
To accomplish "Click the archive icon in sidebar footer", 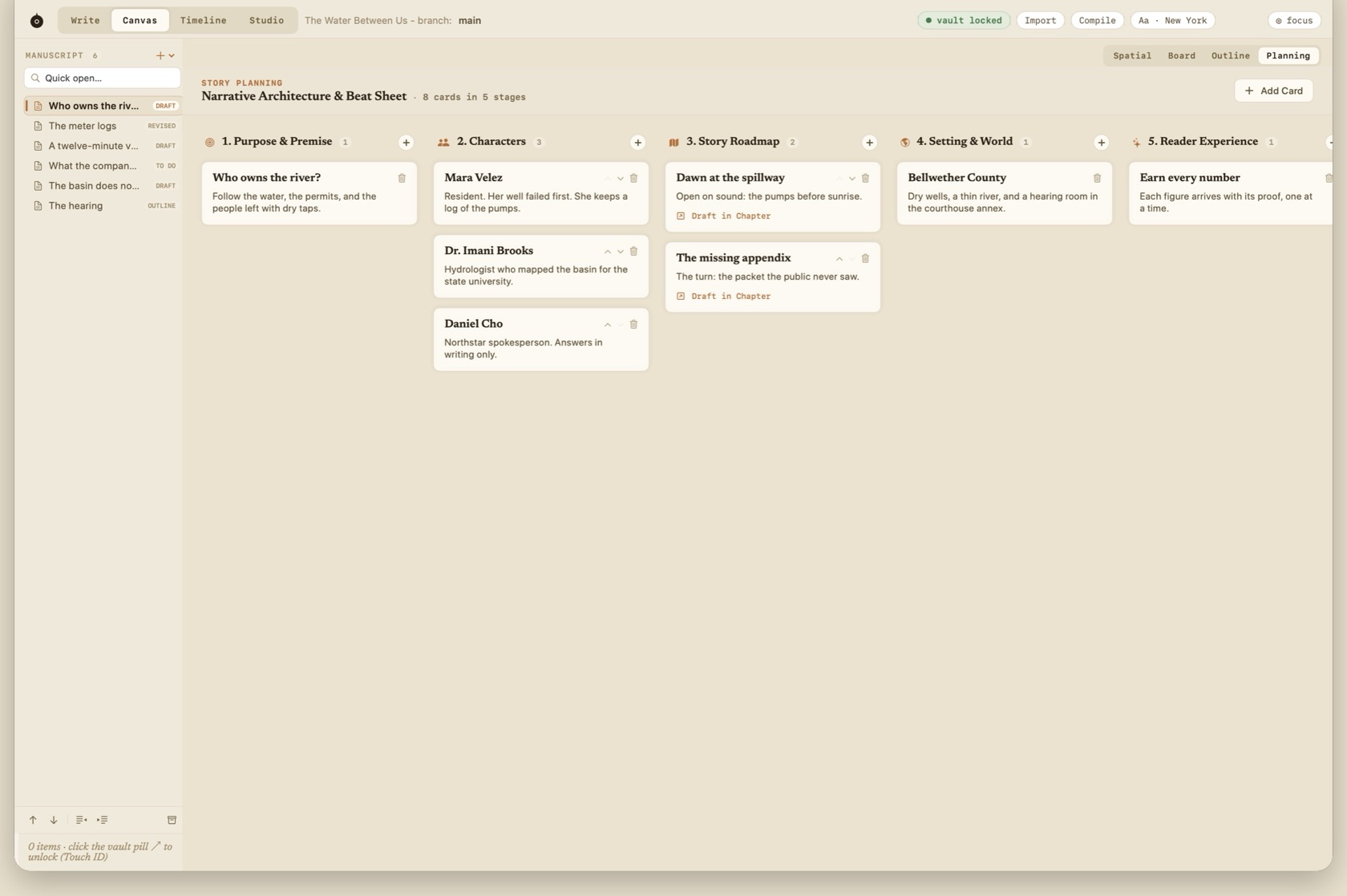I will 172,820.
